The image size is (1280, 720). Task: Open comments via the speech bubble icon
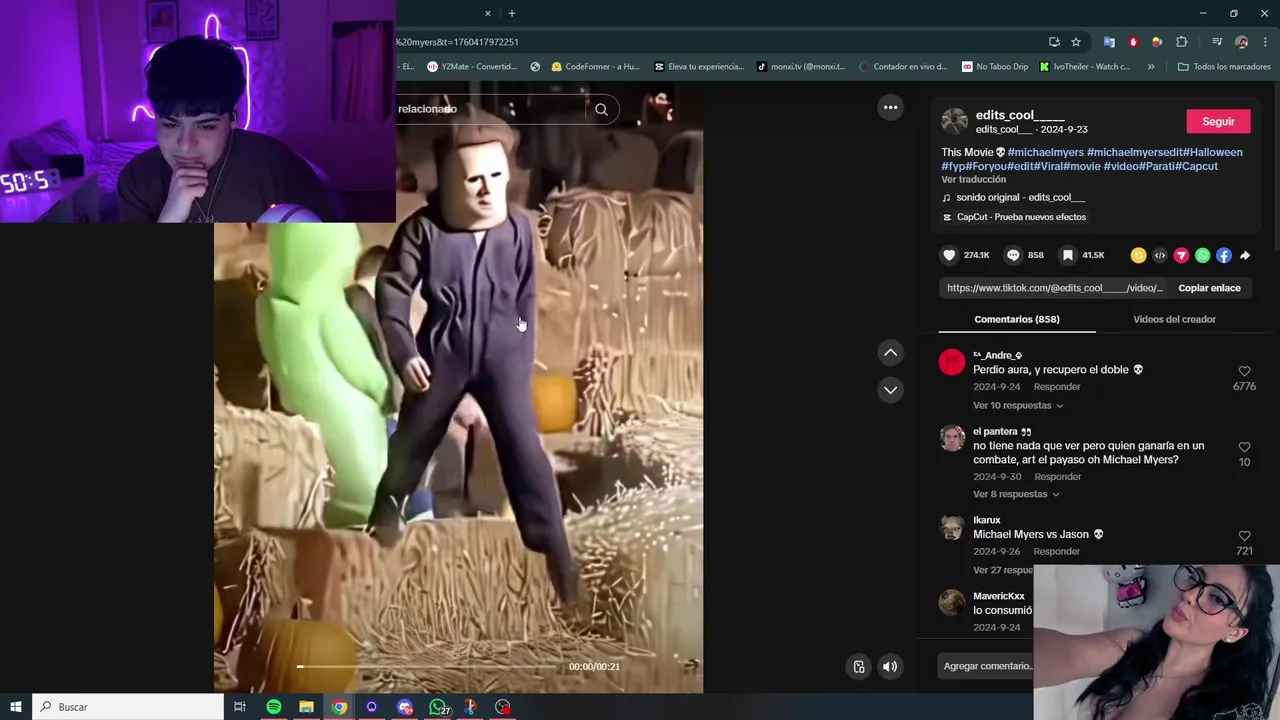(1013, 255)
